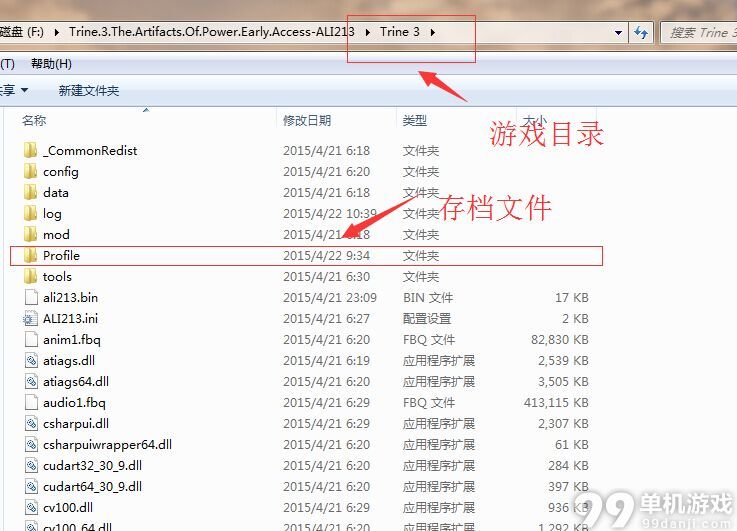Image resolution: width=737 pixels, height=531 pixels.
Task: Sort by 修改日期 column header
Action: (x=307, y=120)
